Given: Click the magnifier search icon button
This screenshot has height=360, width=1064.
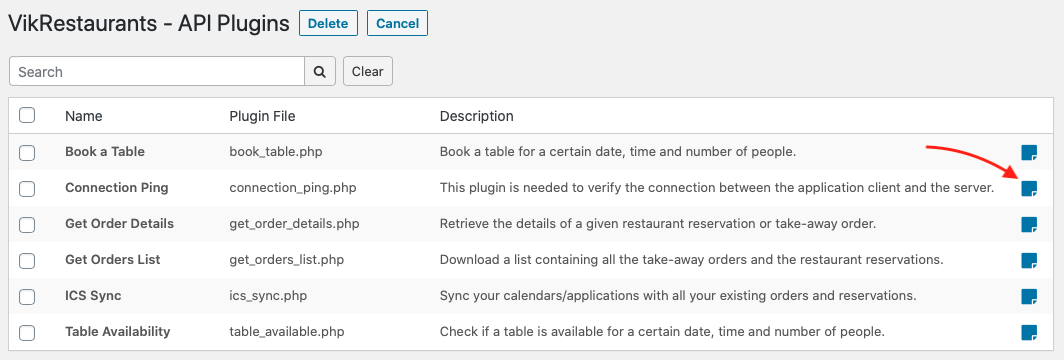Looking at the screenshot, I should (x=320, y=71).
